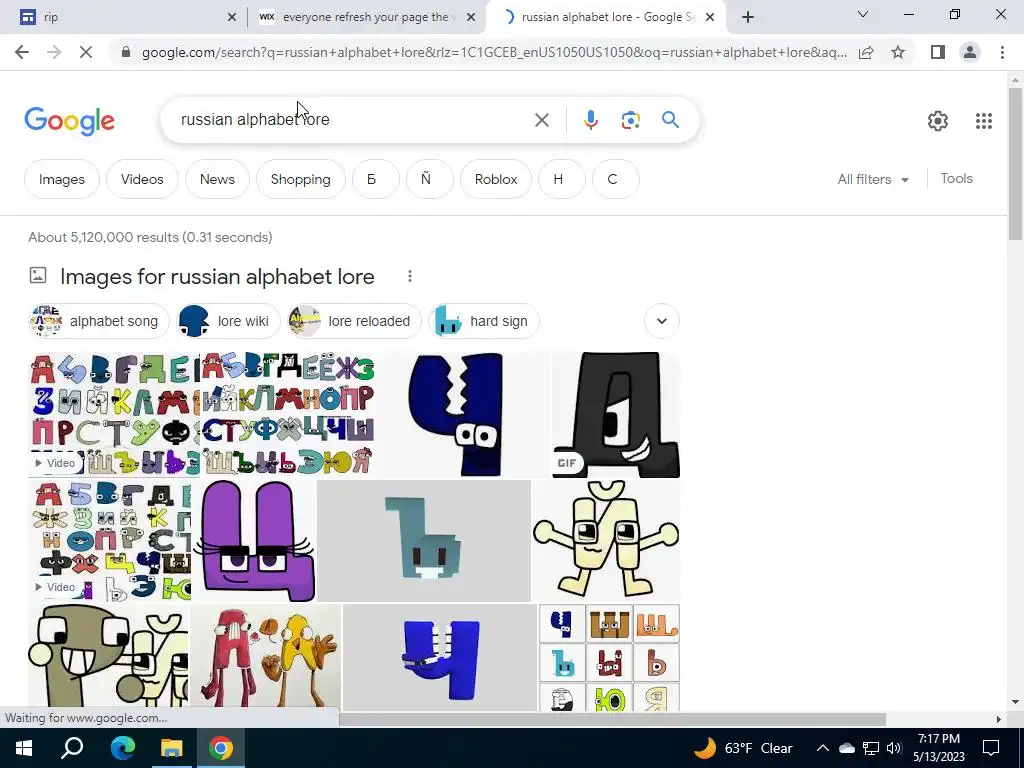Stop loading the page
The width and height of the screenshot is (1024, 768).
(86, 52)
